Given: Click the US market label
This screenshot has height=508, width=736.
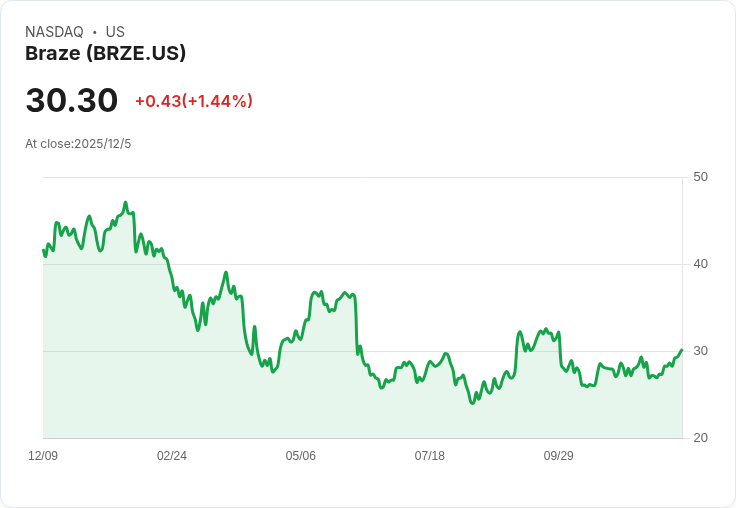Looking at the screenshot, I should [115, 32].
